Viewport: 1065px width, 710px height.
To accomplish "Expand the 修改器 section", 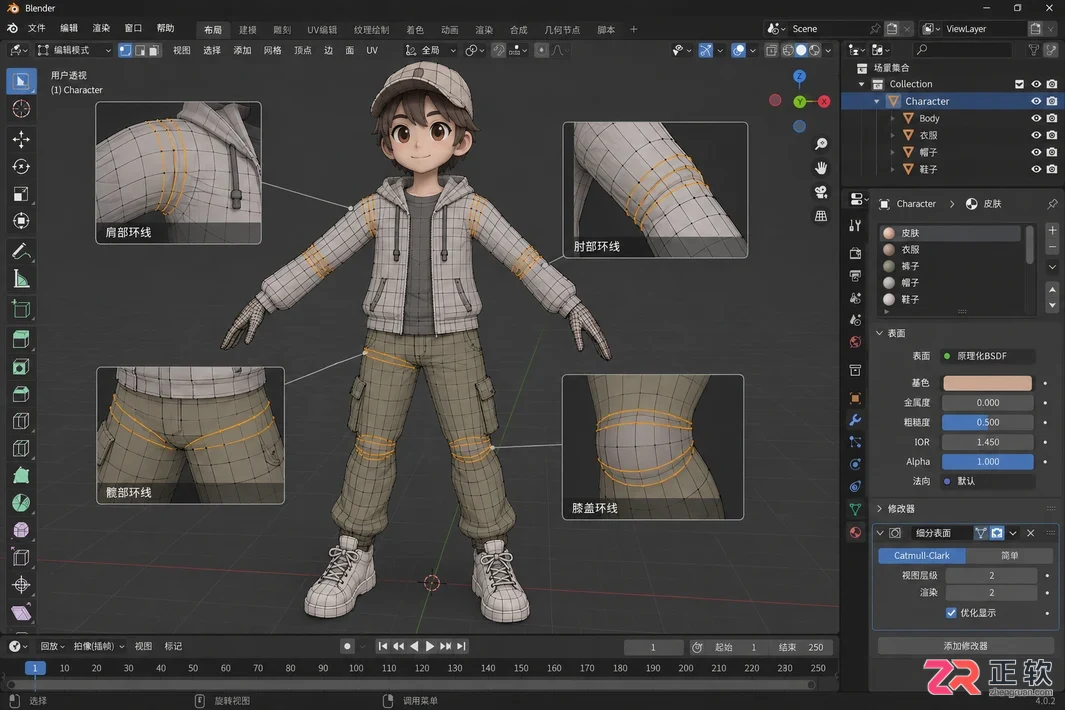I will 880,508.
